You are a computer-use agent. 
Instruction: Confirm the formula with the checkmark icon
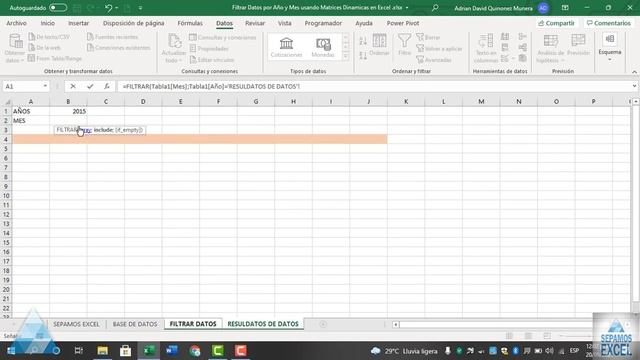[x=90, y=86]
